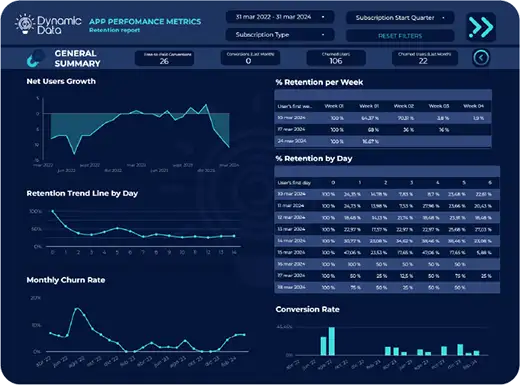Image resolution: width=520 pixels, height=385 pixels.
Task: Select the Churned Users card showing 106
Action: [336, 58]
